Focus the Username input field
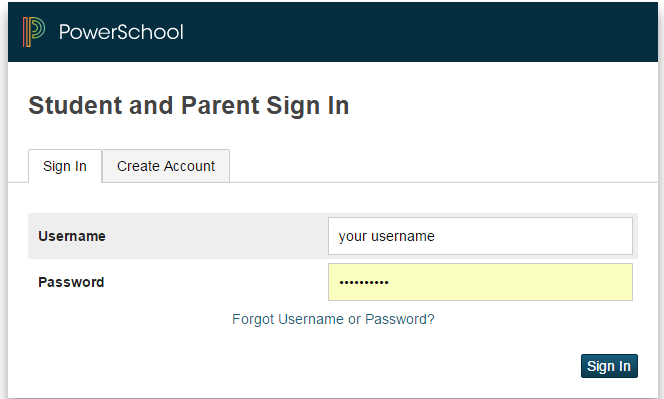The width and height of the screenshot is (664, 399). click(480, 236)
